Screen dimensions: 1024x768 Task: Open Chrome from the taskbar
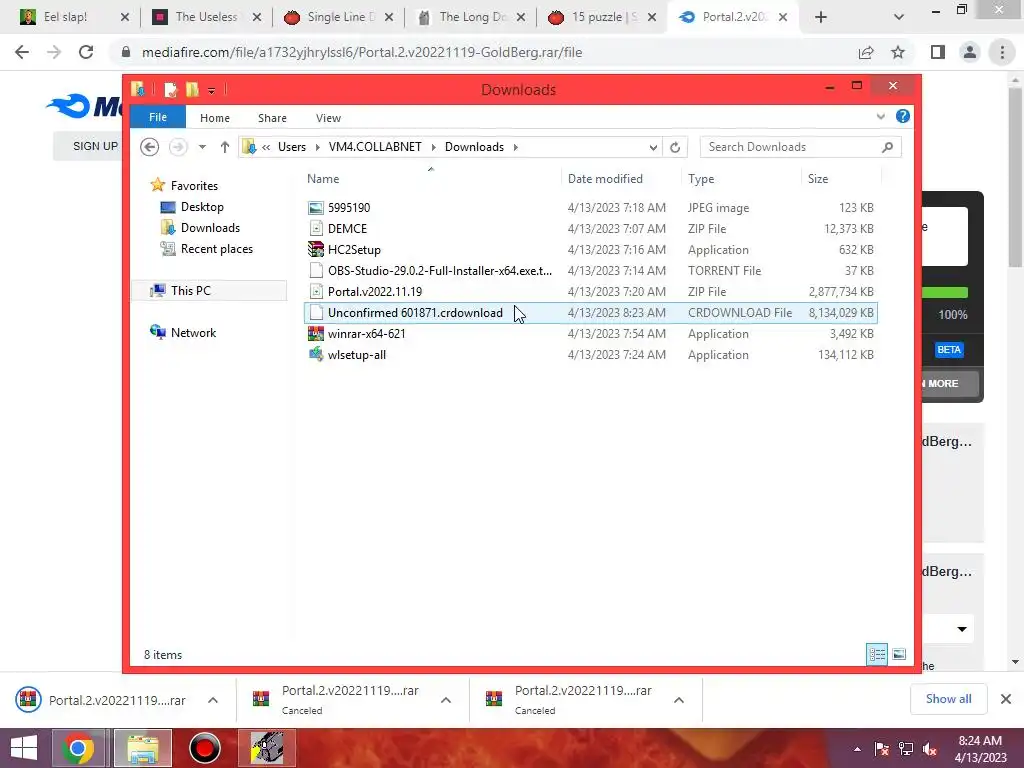pos(78,748)
